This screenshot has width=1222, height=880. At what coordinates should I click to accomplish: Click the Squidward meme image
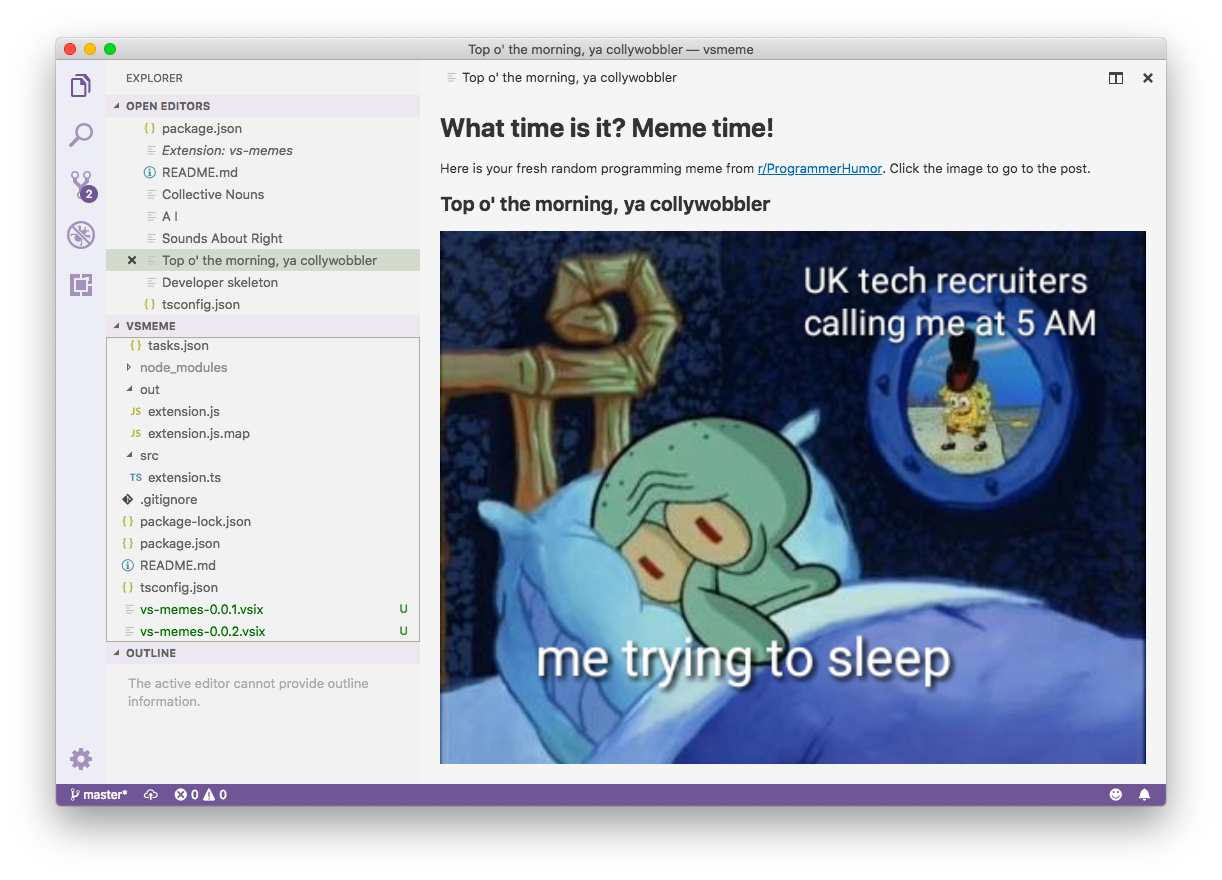(x=793, y=497)
